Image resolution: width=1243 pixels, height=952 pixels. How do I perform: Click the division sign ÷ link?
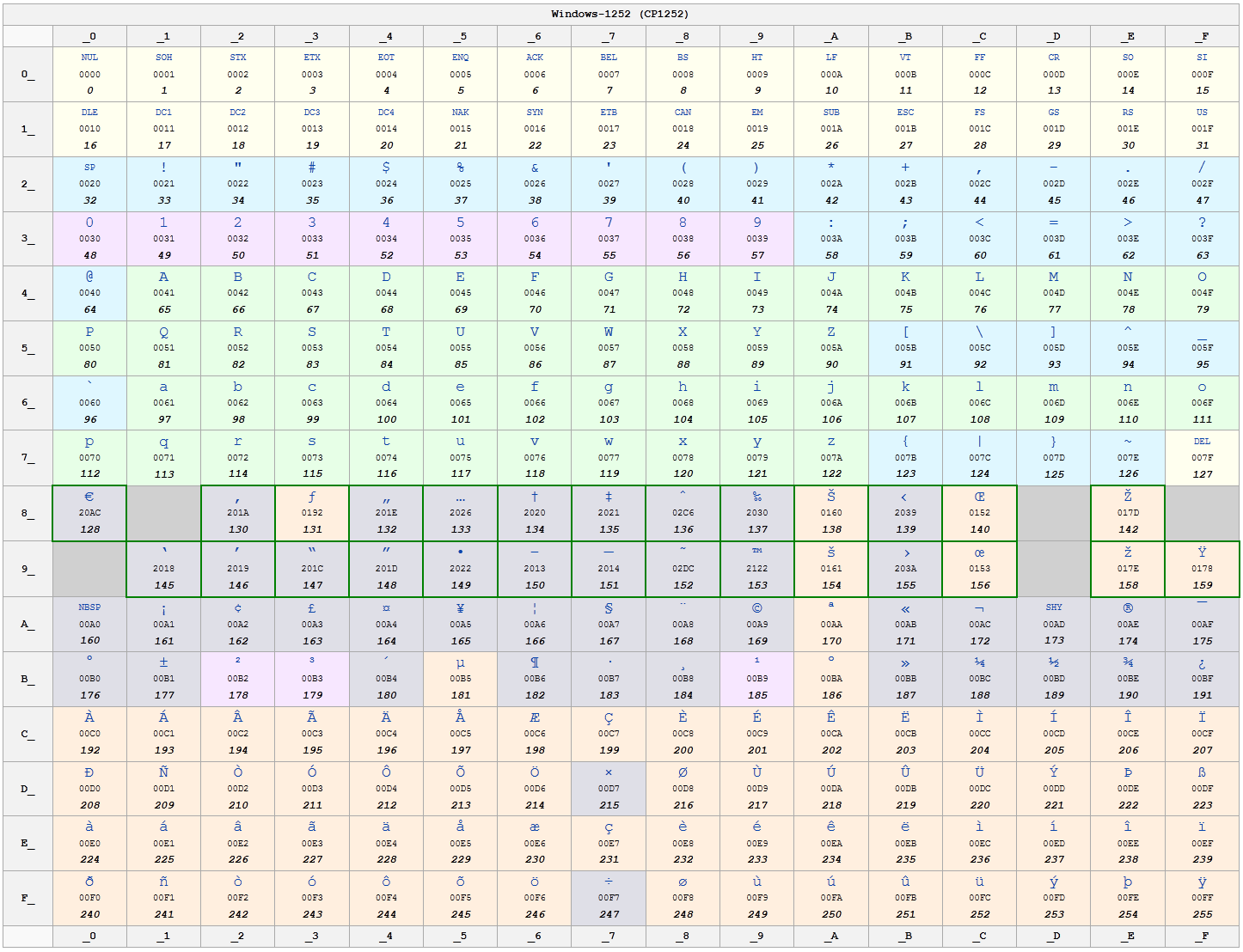tap(609, 882)
